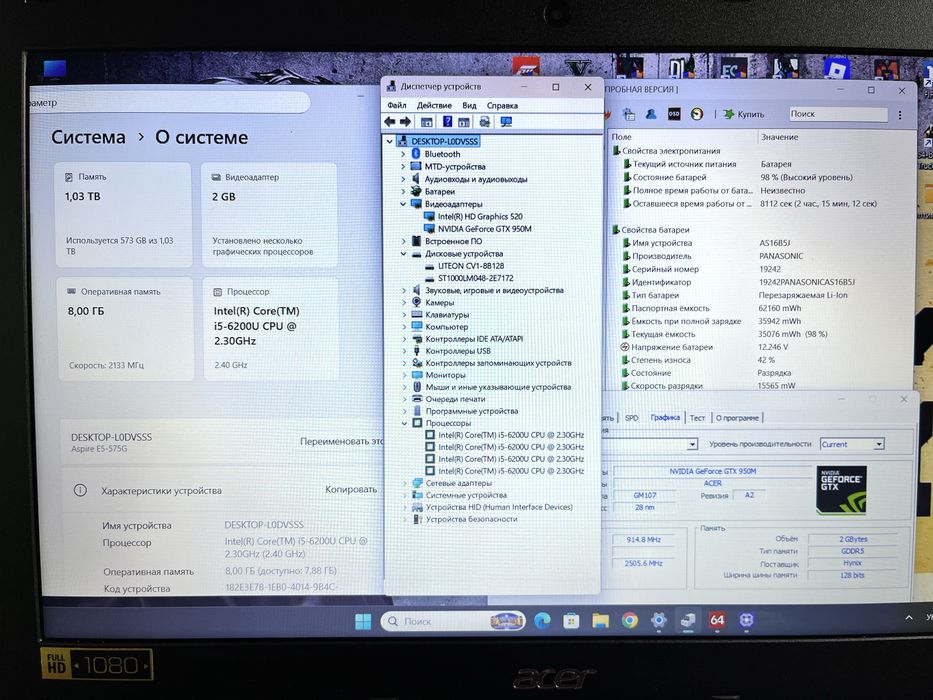Screen dimensions: 933x700
Task: Click the Settings gear icon on taskbar
Action: pos(659,620)
